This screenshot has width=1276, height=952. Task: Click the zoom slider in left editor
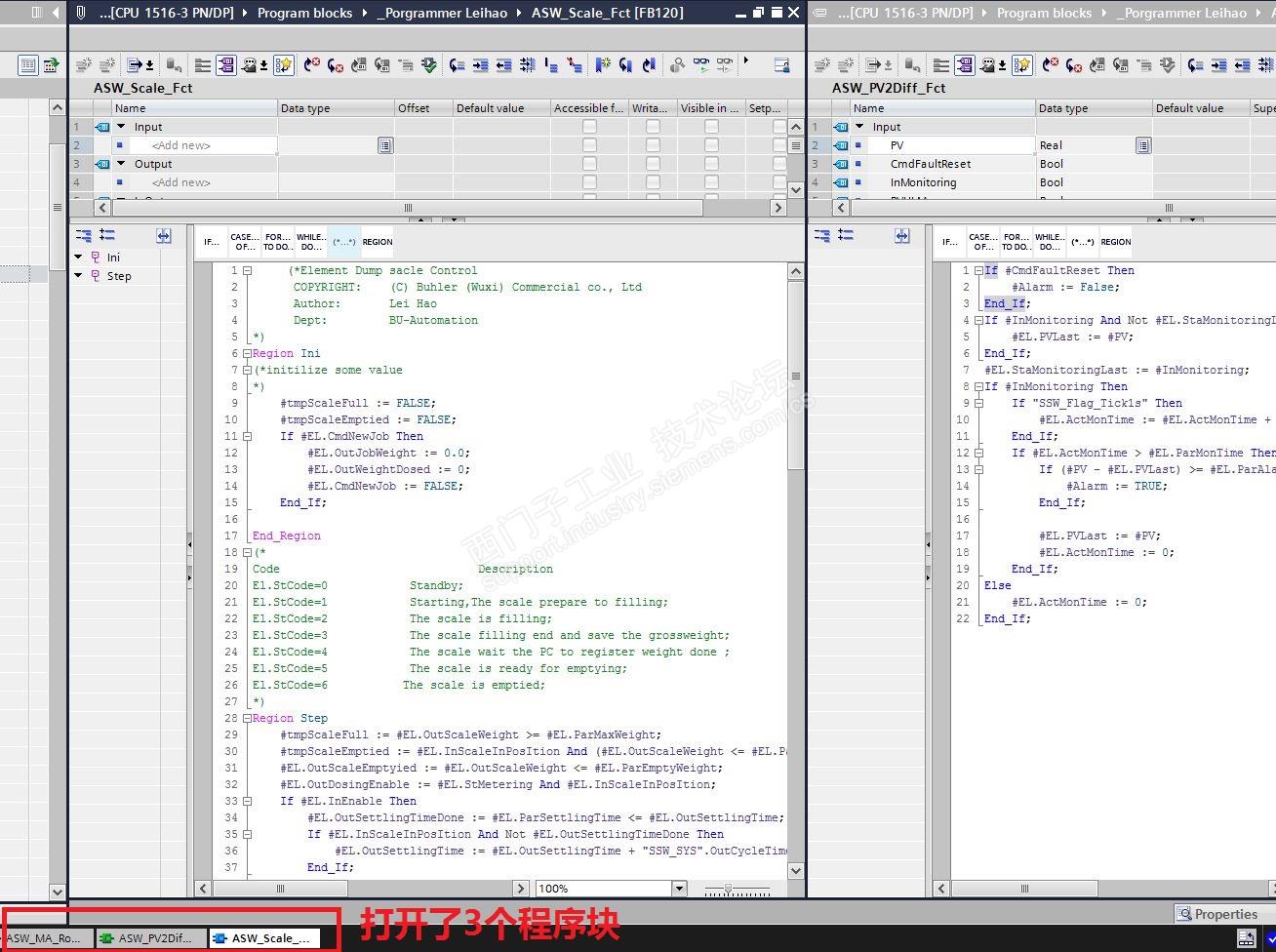click(x=729, y=890)
